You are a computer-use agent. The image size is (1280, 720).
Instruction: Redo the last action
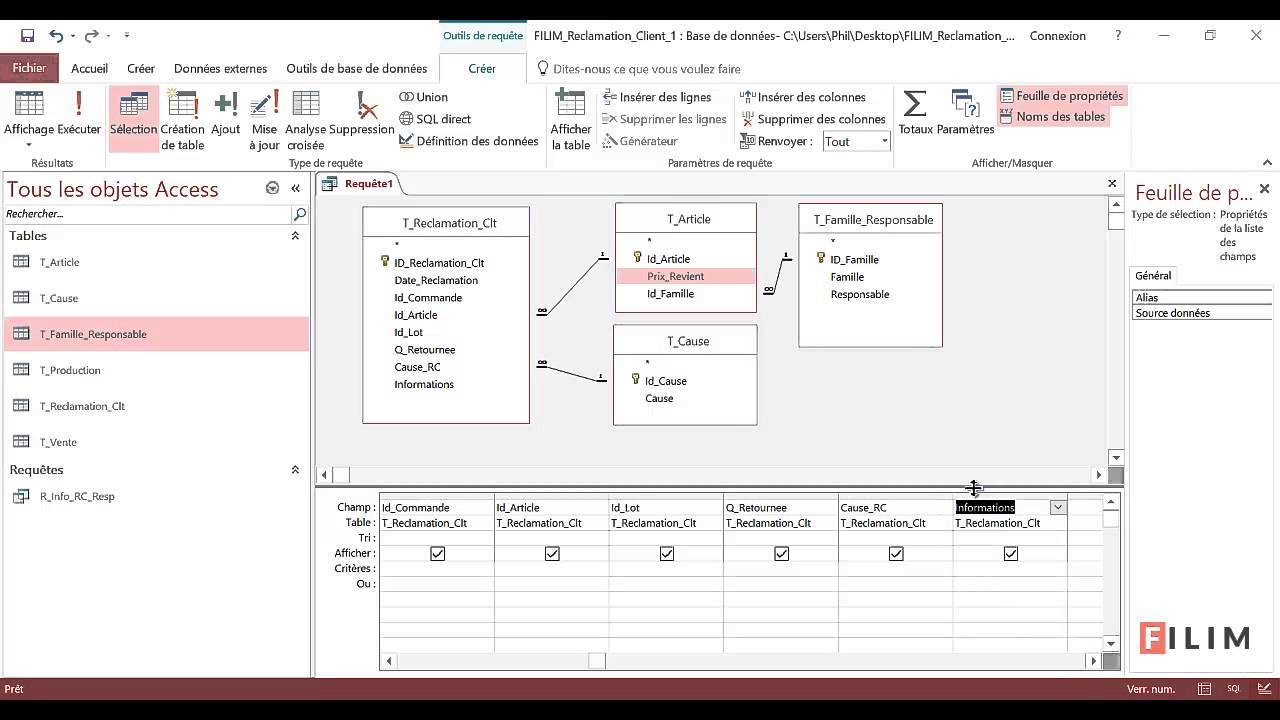tap(91, 36)
